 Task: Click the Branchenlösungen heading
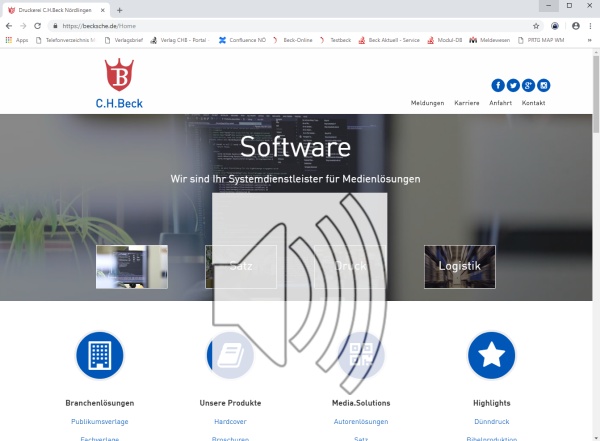pos(100,403)
